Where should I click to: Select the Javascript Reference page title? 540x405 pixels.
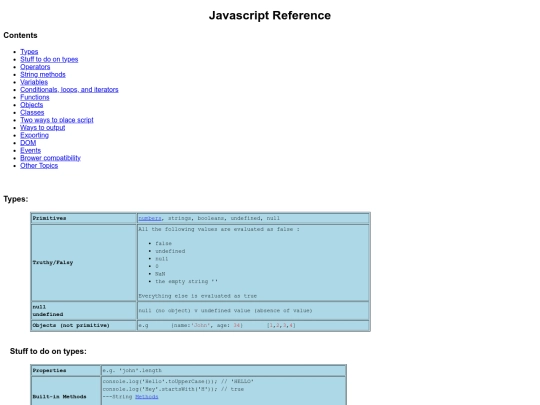point(270,15)
